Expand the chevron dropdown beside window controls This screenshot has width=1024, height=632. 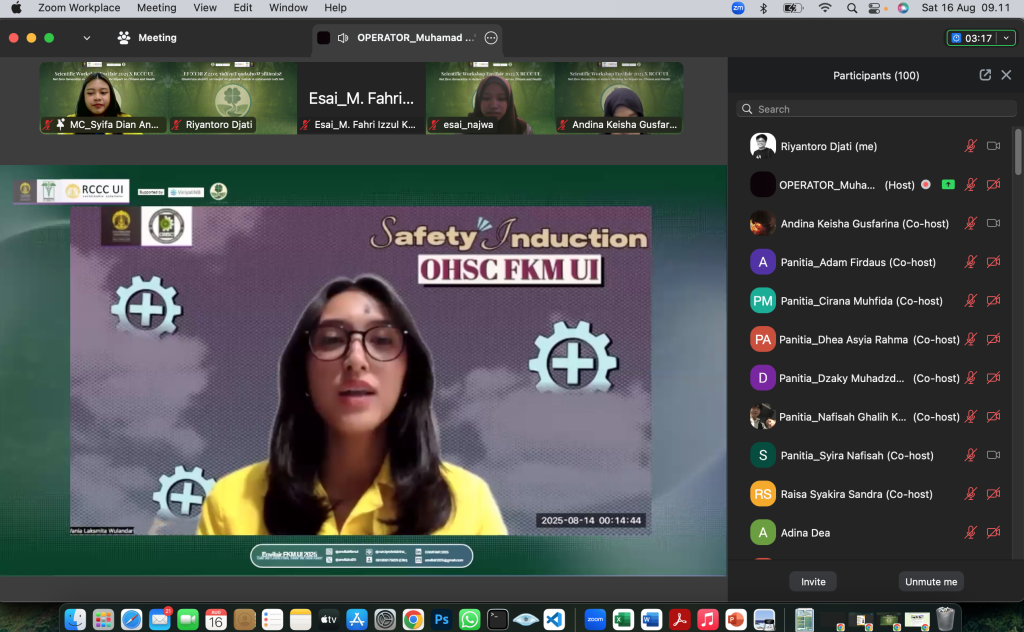[x=87, y=38]
